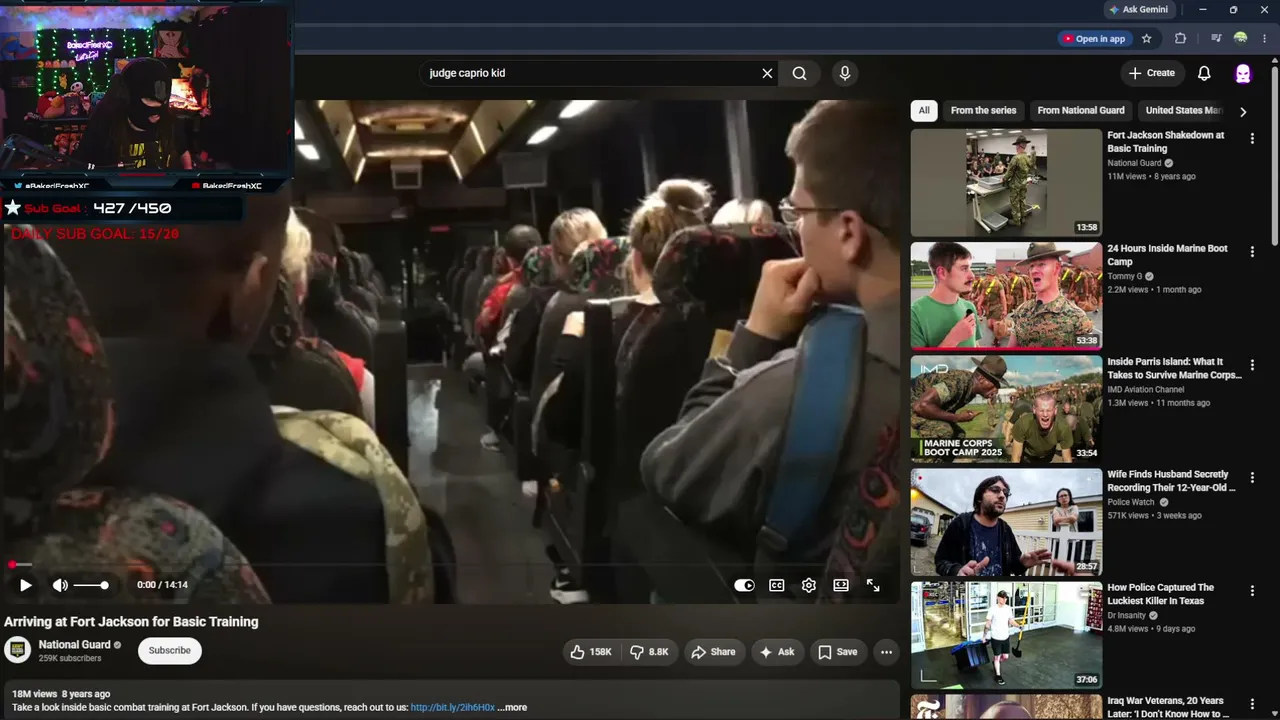Open the 'Fort Jackson Shakedown' video thumbnail
Viewport: 1280px width, 720px height.
[1006, 182]
